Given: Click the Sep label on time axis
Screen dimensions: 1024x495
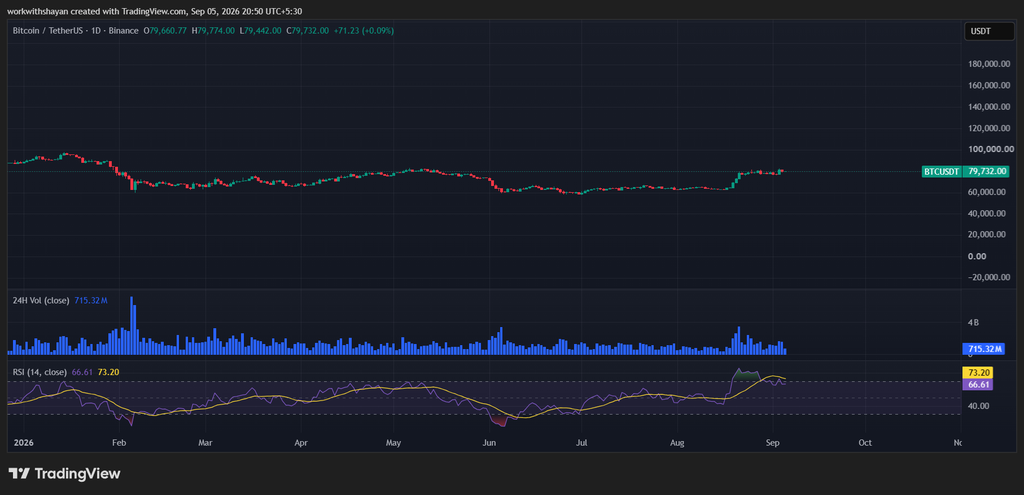Looking at the screenshot, I should click(x=773, y=443).
